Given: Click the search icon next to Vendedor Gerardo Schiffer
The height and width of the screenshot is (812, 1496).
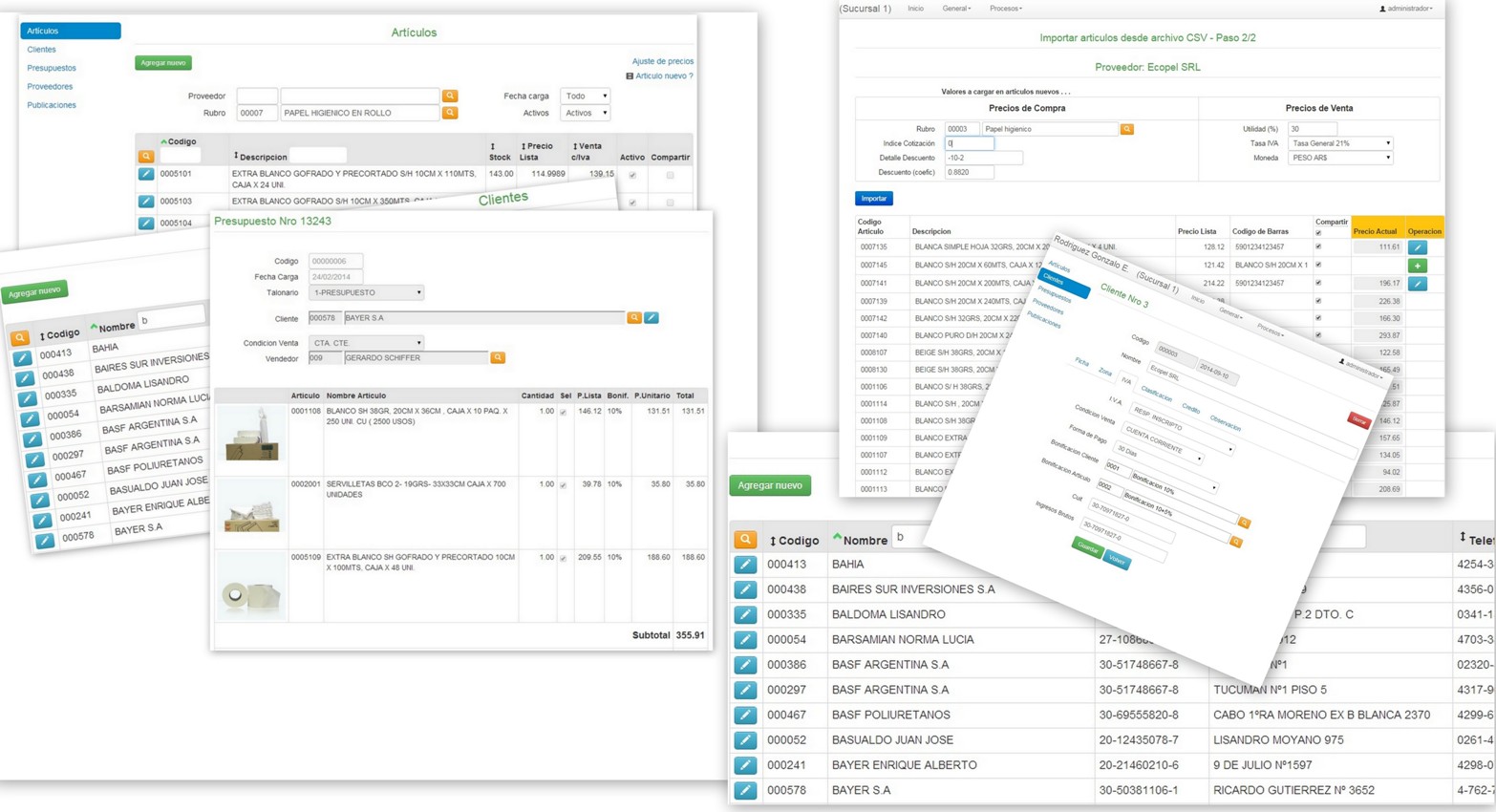Looking at the screenshot, I should tap(498, 357).
